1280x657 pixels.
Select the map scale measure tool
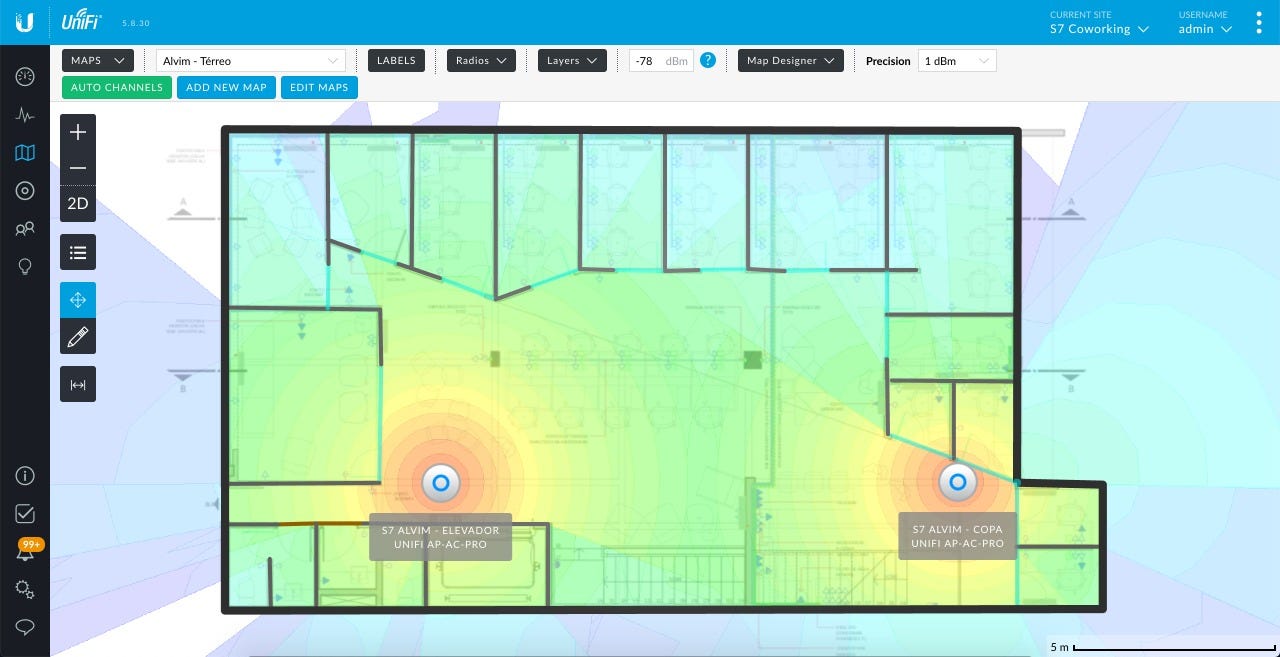pyautogui.click(x=78, y=384)
